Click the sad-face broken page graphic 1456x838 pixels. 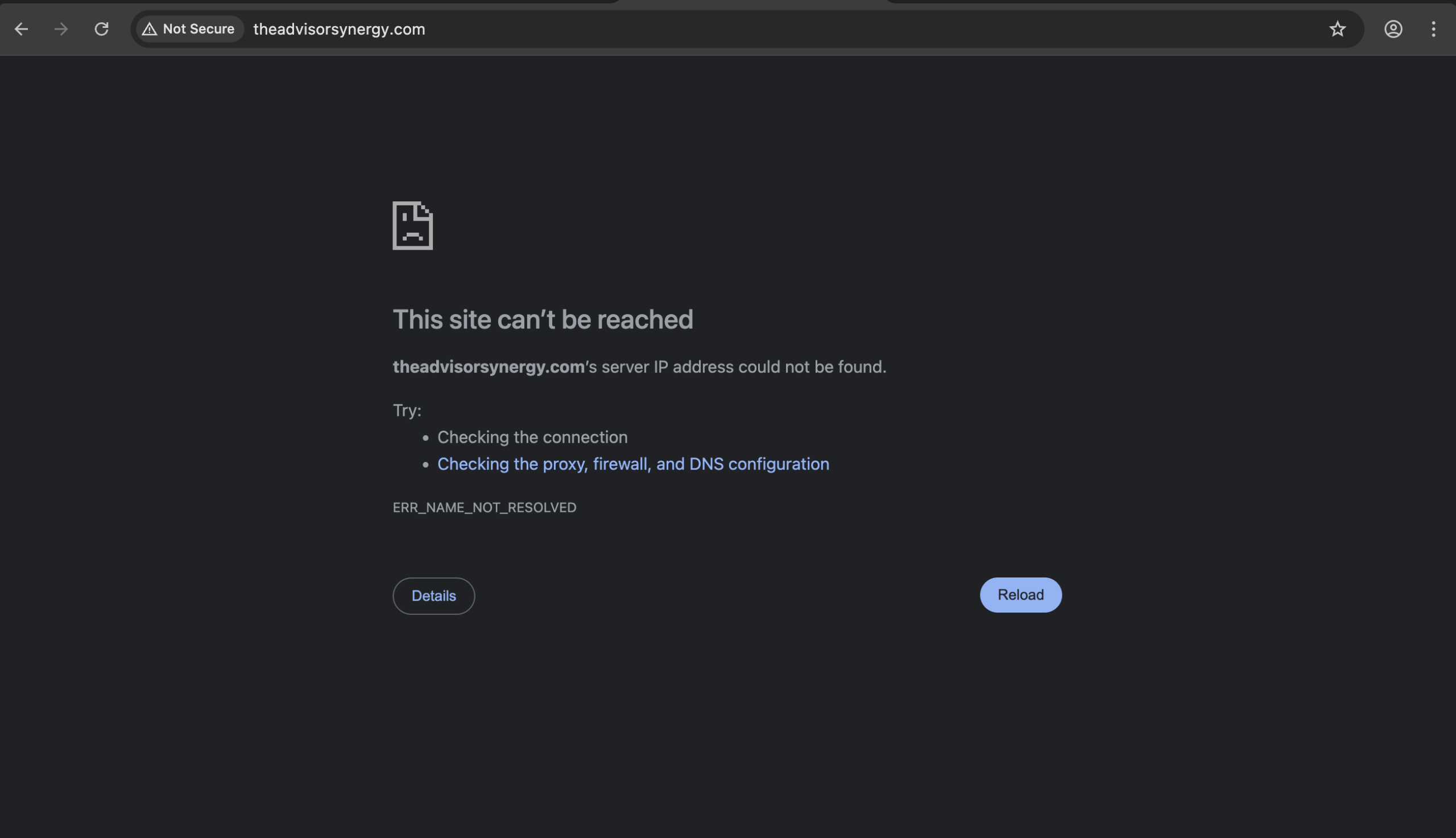click(x=412, y=226)
